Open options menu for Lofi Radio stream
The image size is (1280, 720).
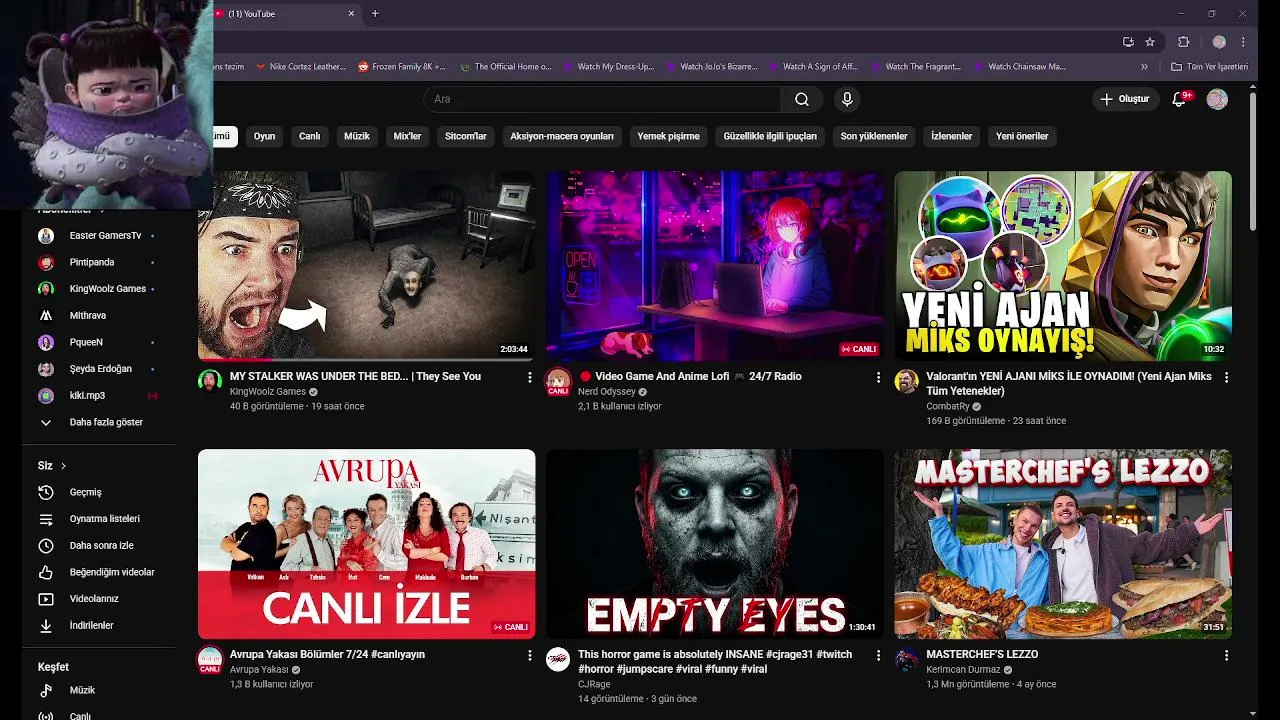pyautogui.click(x=878, y=377)
